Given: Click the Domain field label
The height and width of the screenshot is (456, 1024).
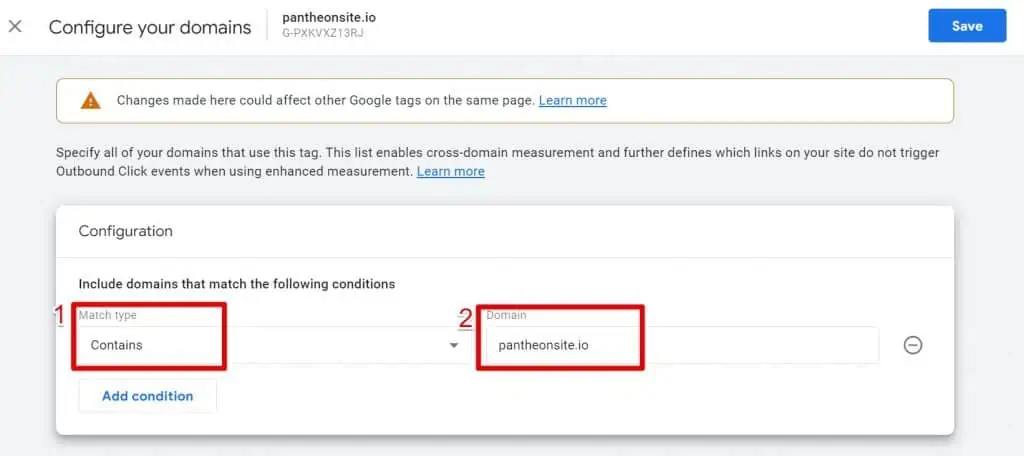Looking at the screenshot, I should pos(507,315).
